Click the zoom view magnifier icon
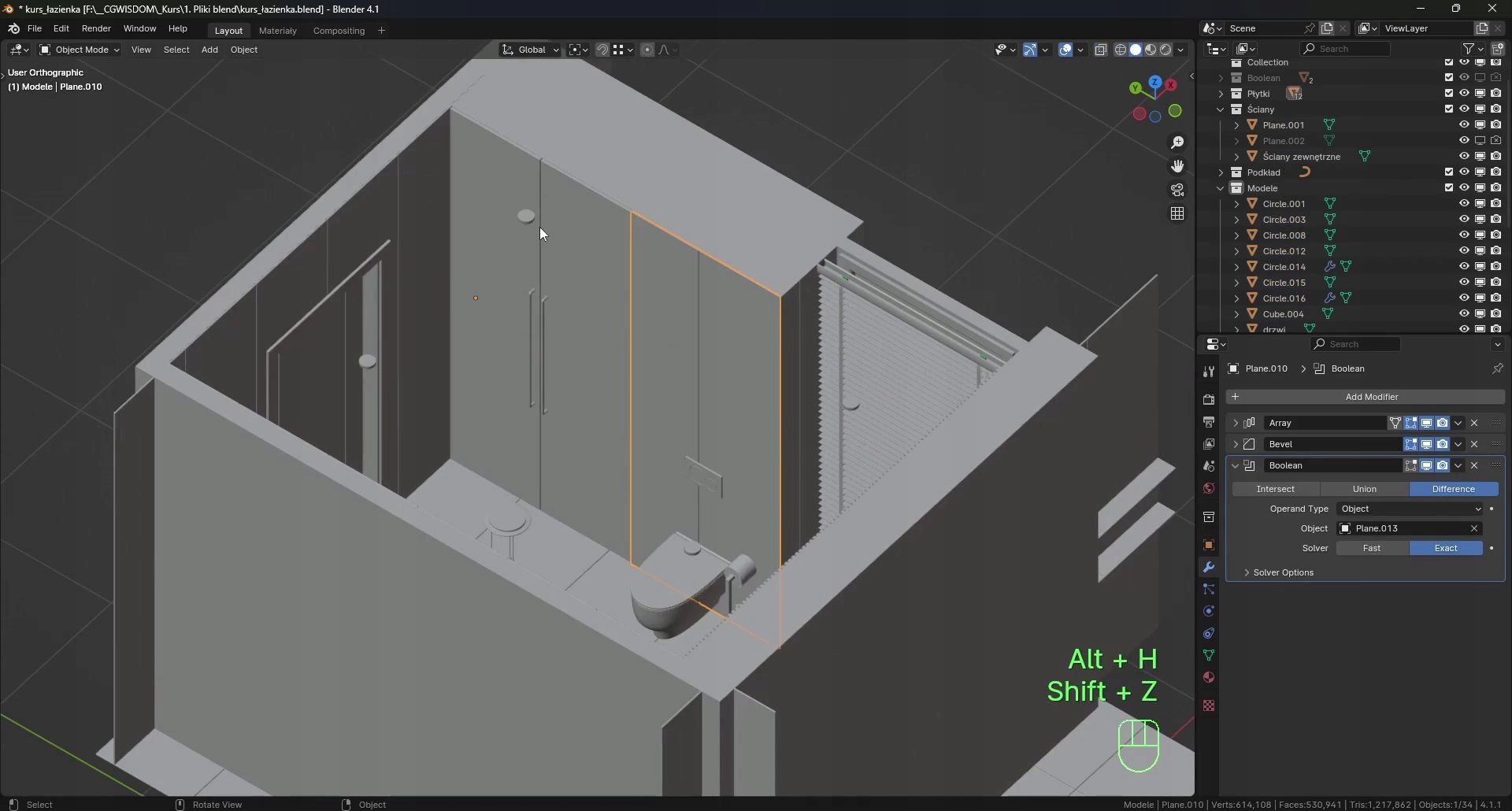Screen dimensions: 1512x811 1177,143
